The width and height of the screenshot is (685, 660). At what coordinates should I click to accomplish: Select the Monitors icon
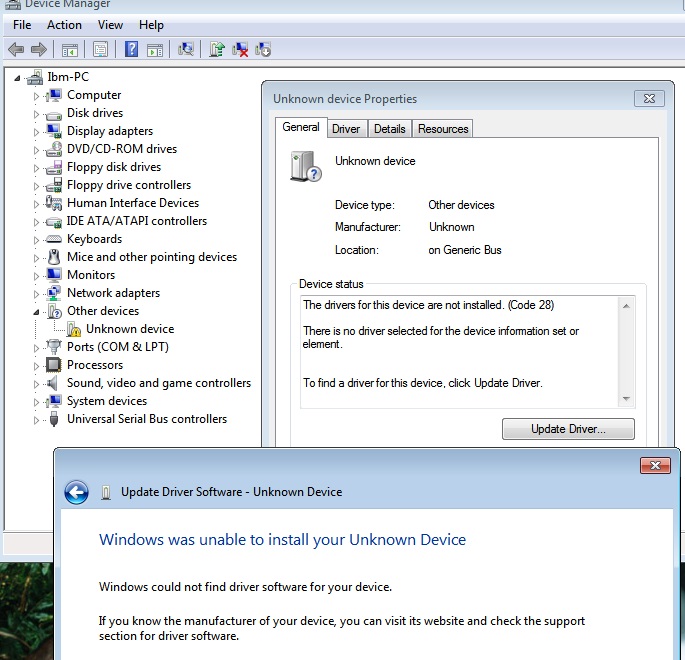click(54, 275)
